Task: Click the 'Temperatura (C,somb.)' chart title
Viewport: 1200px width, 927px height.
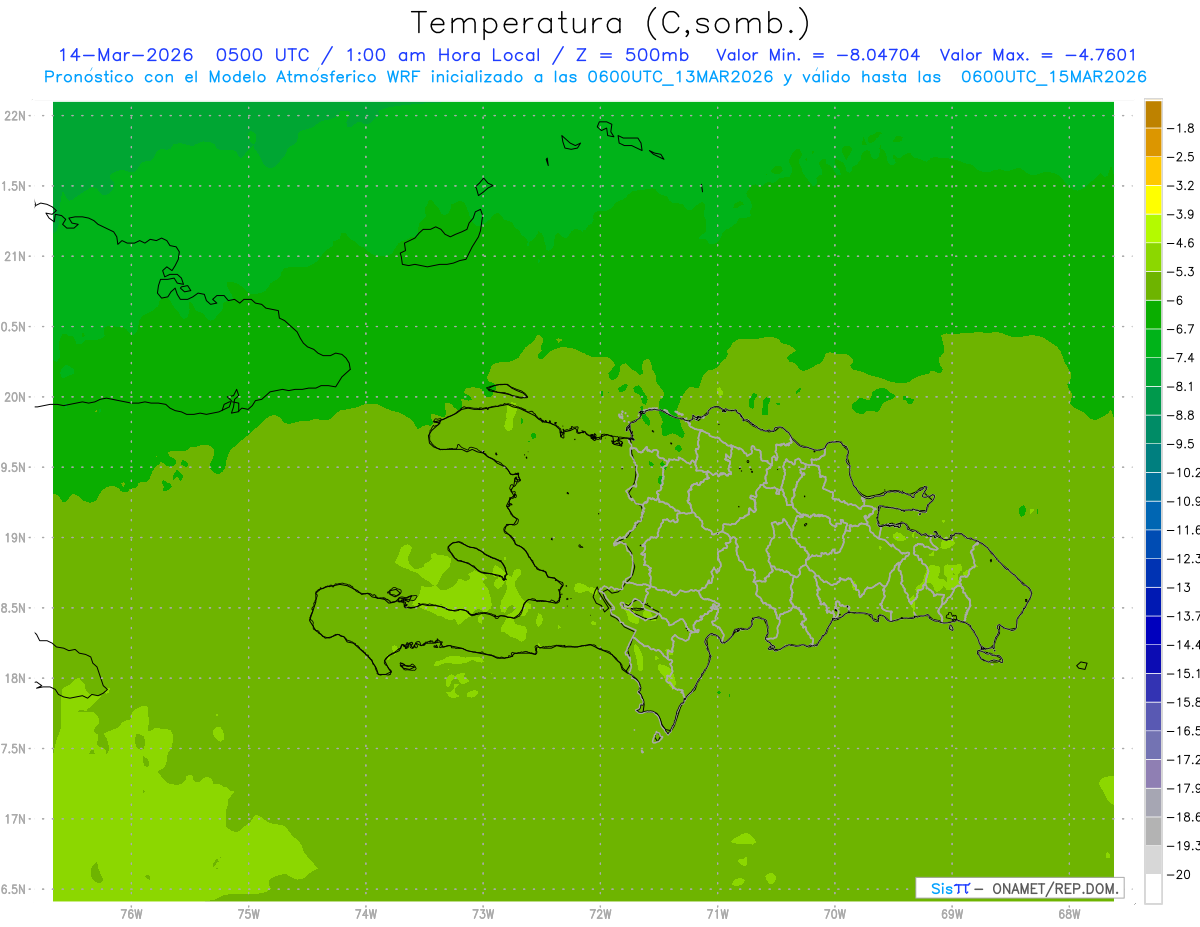Action: pyautogui.click(x=611, y=24)
